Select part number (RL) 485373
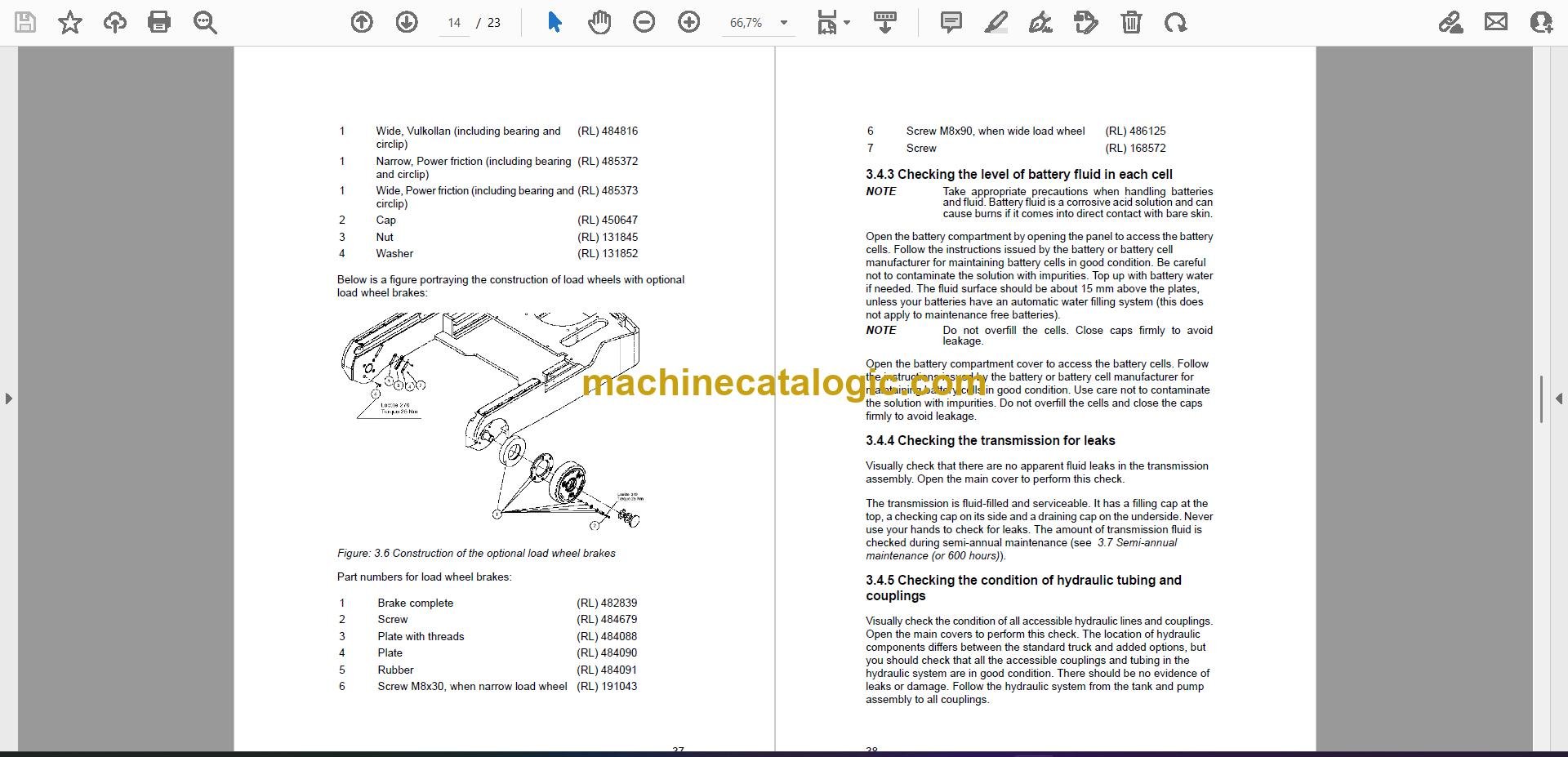Viewport: 1568px width, 757px height. click(x=608, y=190)
